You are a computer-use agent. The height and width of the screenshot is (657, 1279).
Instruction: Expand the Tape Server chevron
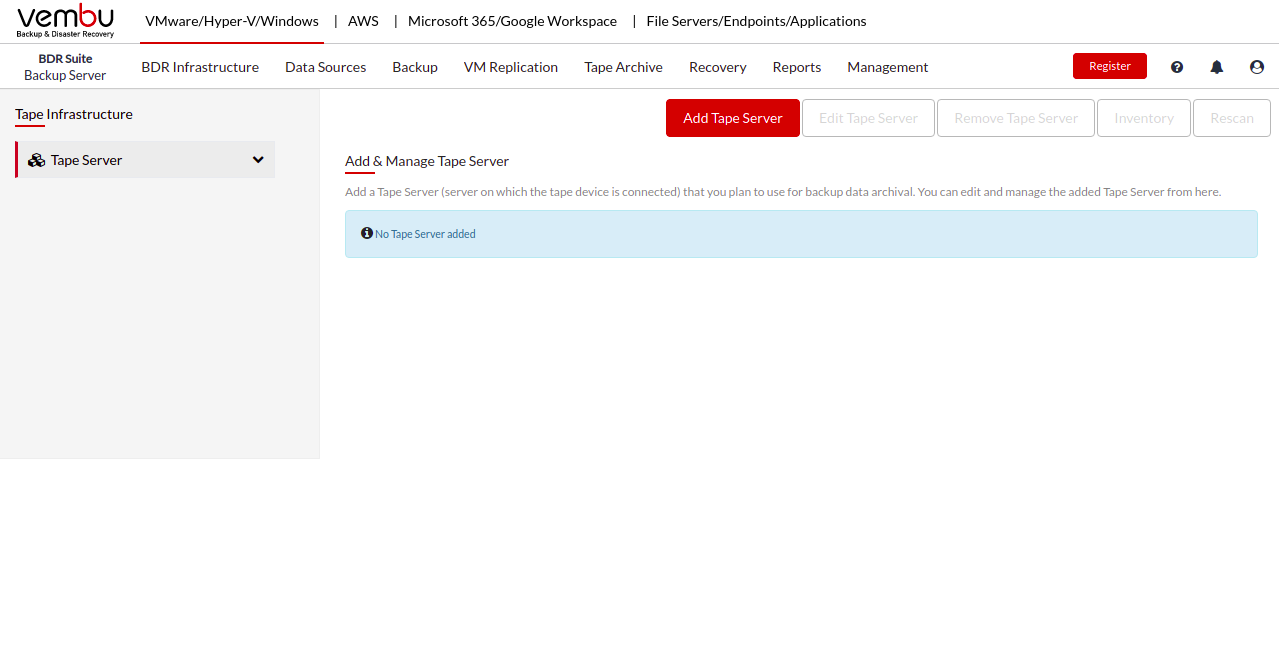tap(258, 160)
